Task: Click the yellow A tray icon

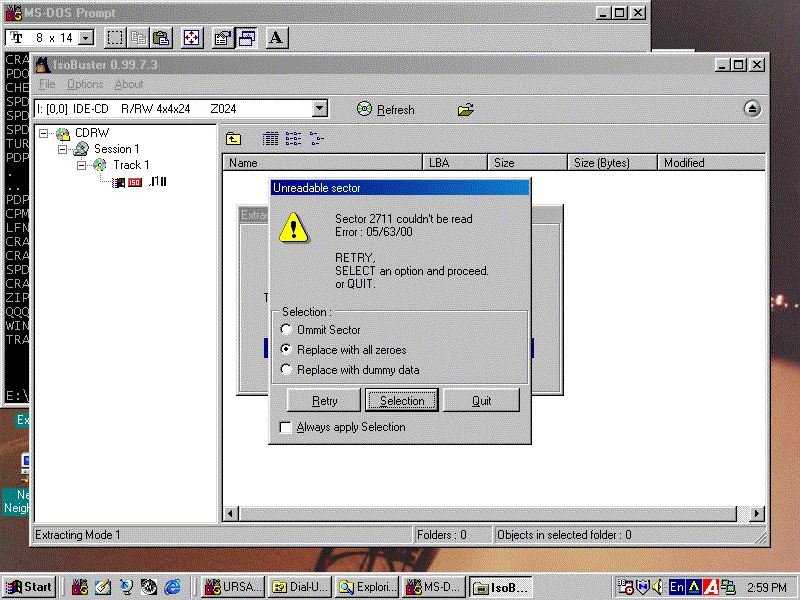Action: pyautogui.click(x=694, y=587)
